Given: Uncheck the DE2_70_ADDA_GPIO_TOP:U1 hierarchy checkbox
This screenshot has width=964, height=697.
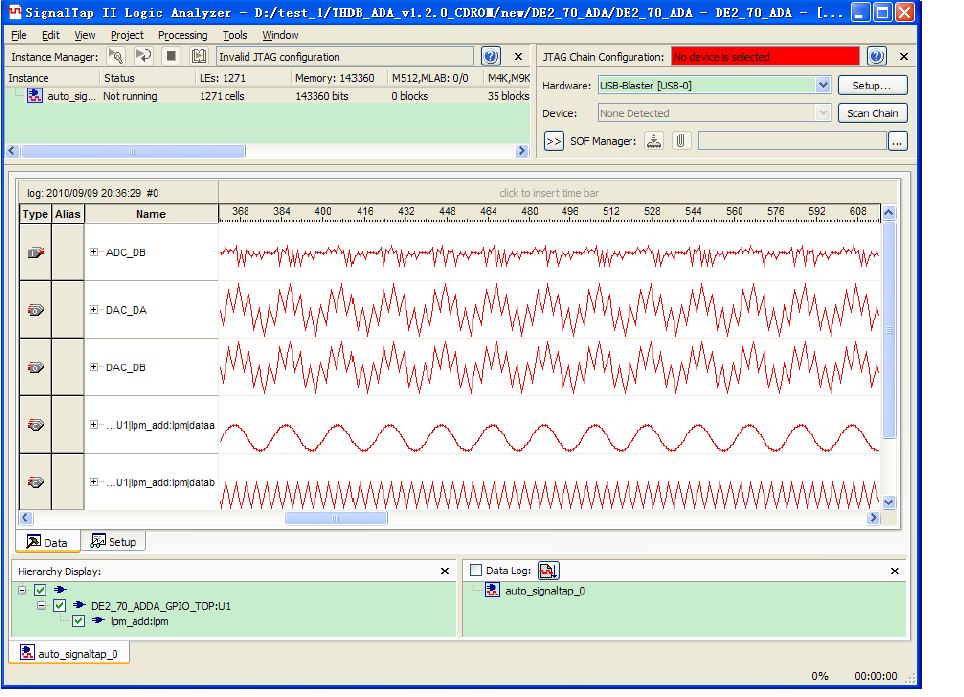Looking at the screenshot, I should click(60, 606).
